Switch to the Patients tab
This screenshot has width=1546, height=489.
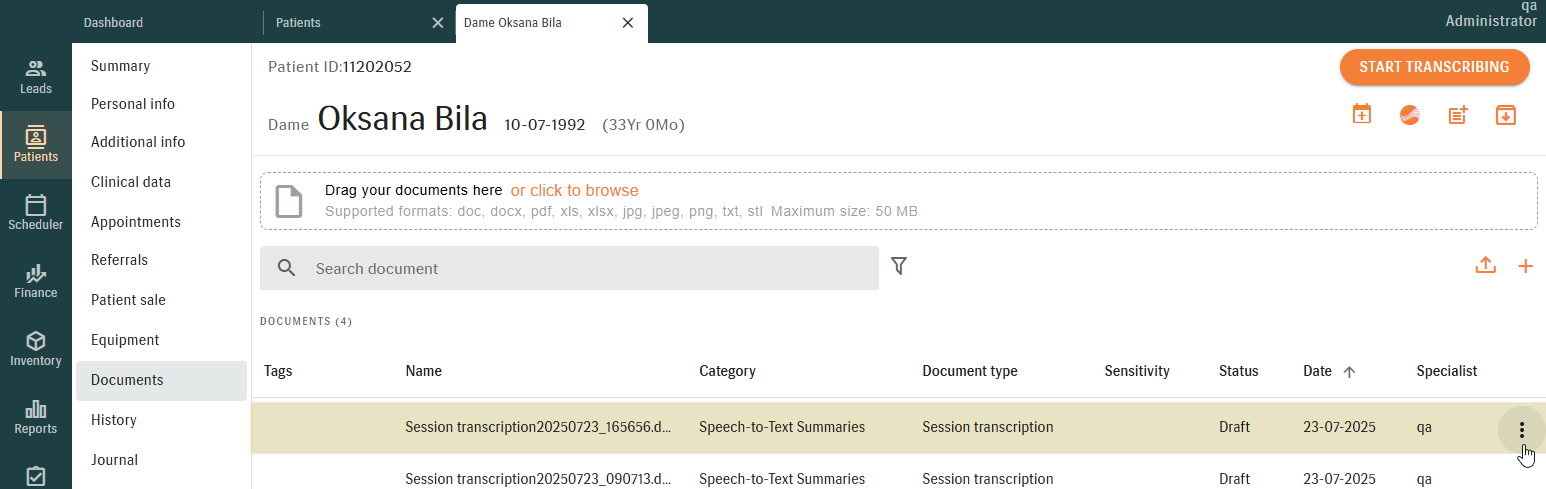[298, 22]
